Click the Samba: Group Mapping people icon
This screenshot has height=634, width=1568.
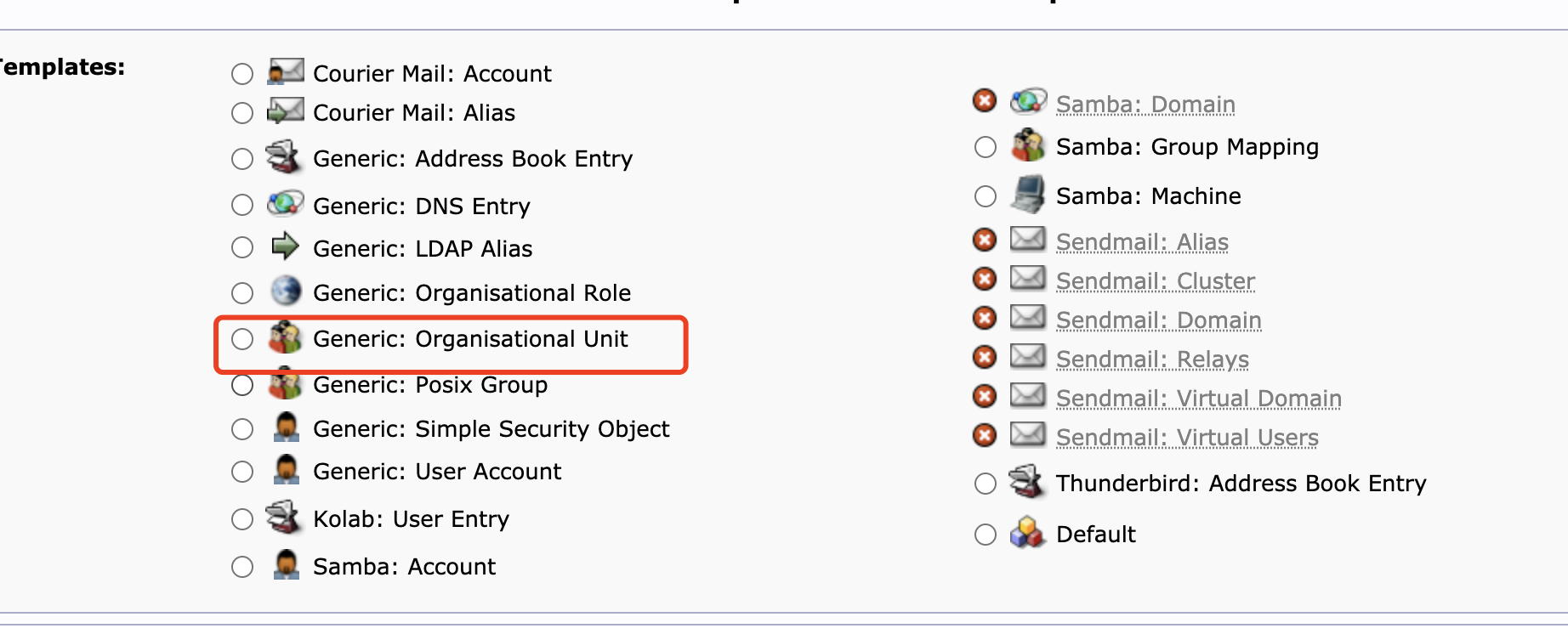click(x=1028, y=144)
